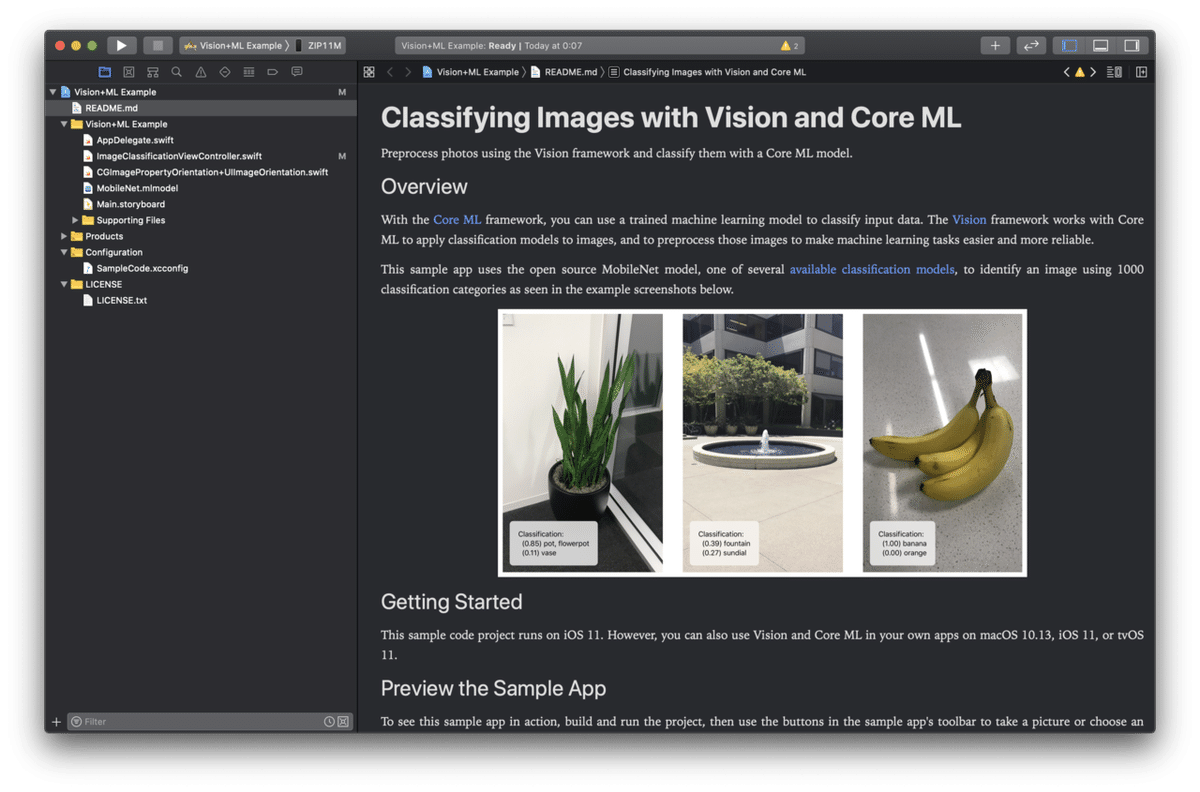The image size is (1200, 792).
Task: Open Vision+ML Example jump bar segment
Action: coord(470,72)
